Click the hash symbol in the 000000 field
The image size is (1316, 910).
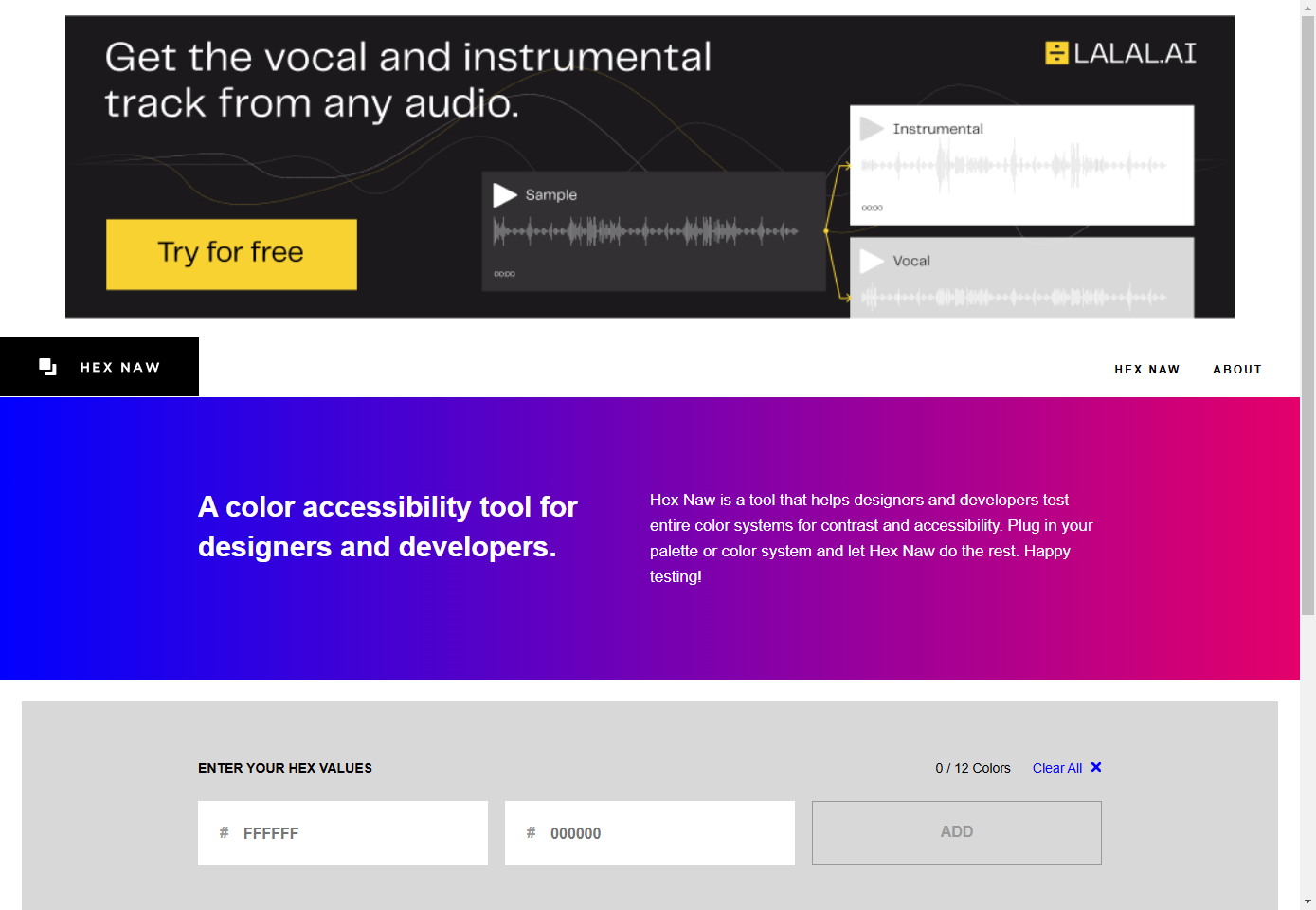tap(532, 832)
